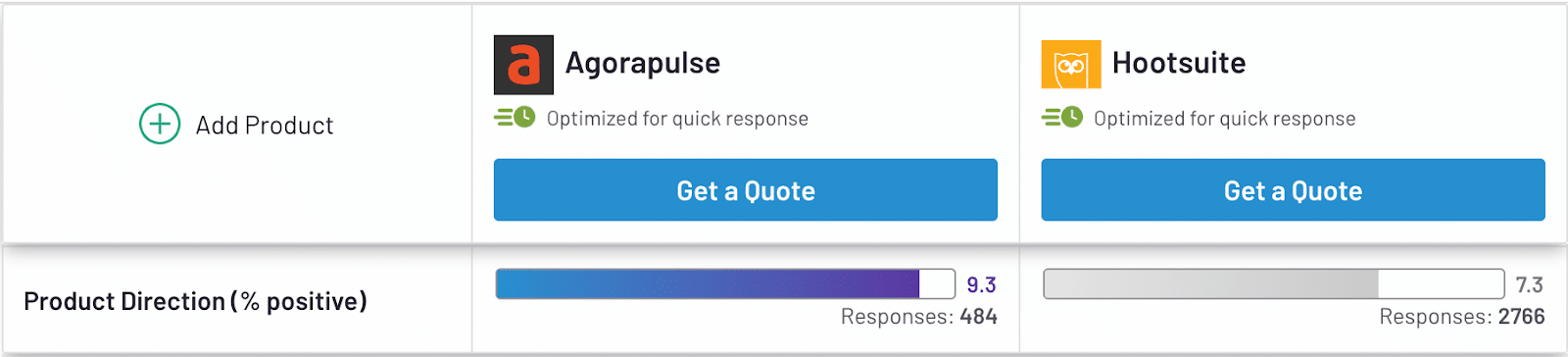Get a Quote for Hootsuite
This screenshot has width=1568, height=357.
tap(1294, 190)
